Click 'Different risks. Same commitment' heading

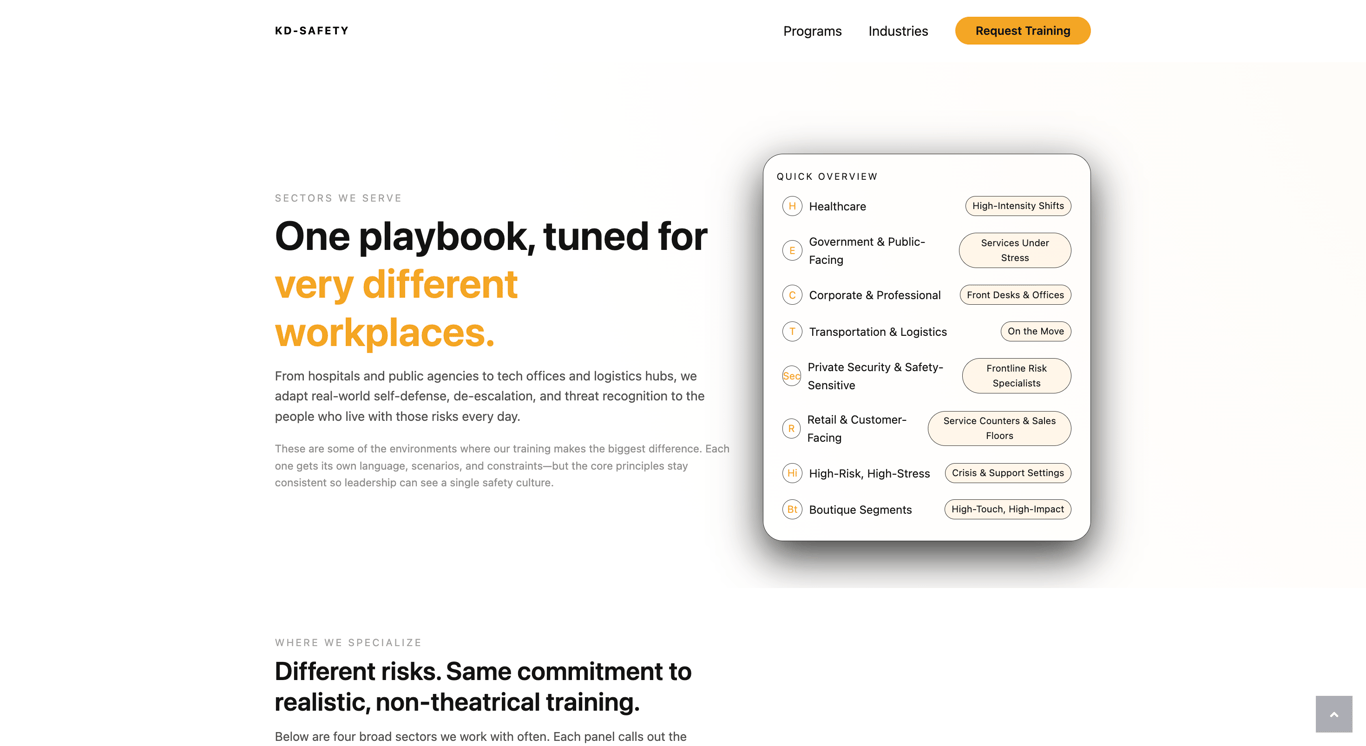click(483, 686)
